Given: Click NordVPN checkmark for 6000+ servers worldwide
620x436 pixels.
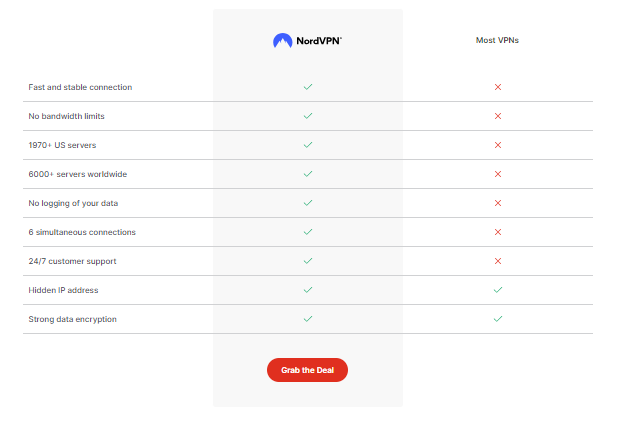Looking at the screenshot, I should (x=308, y=174).
